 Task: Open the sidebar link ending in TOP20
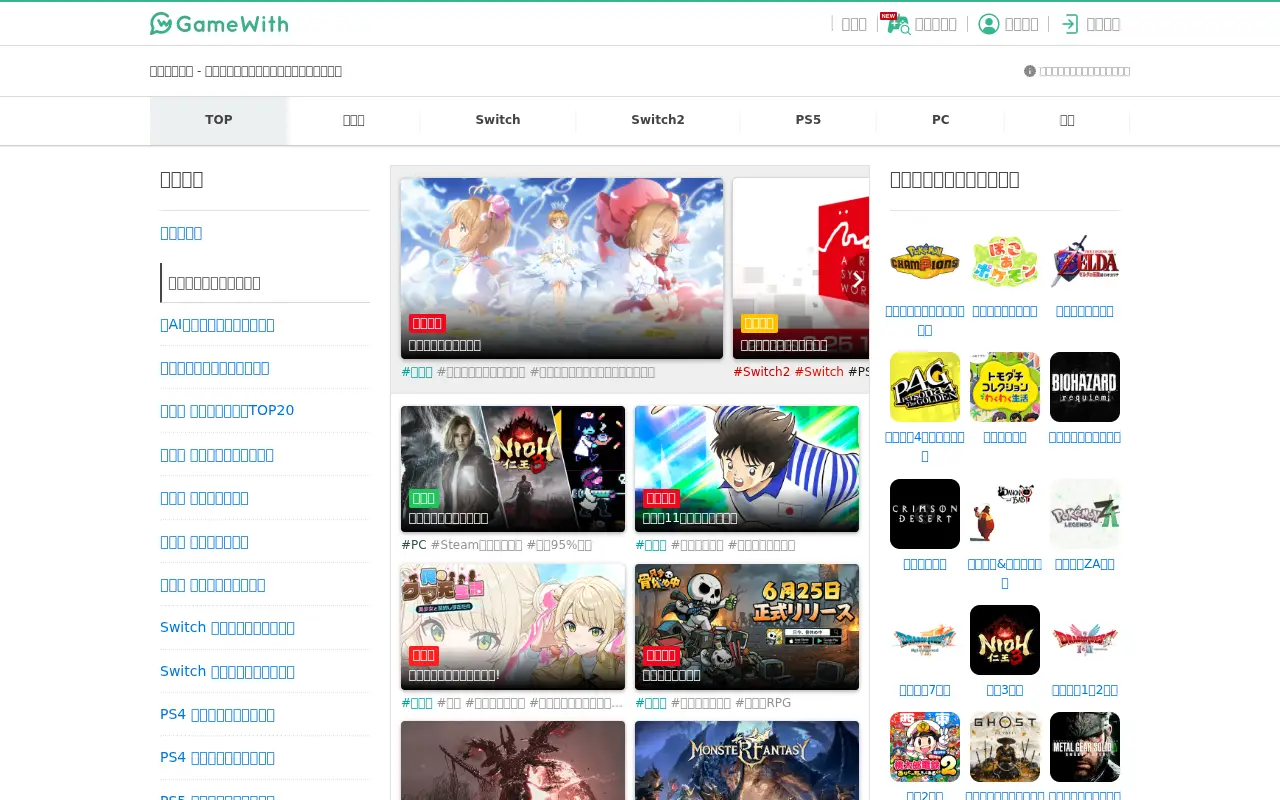tap(227, 410)
